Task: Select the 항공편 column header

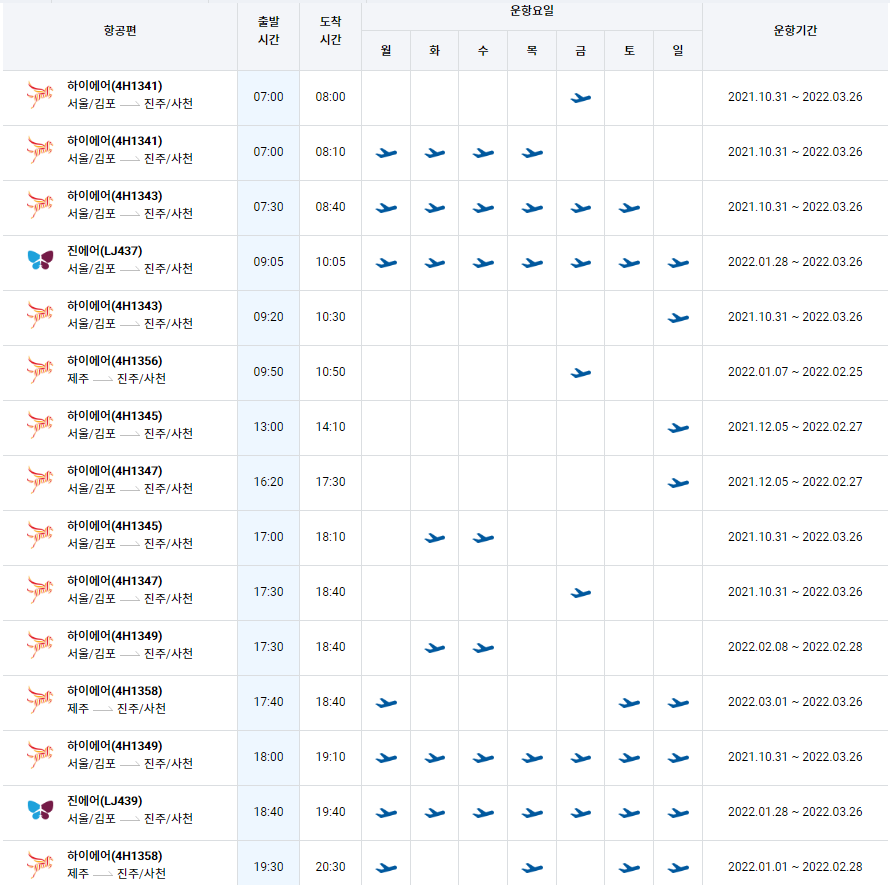Action: [x=120, y=28]
